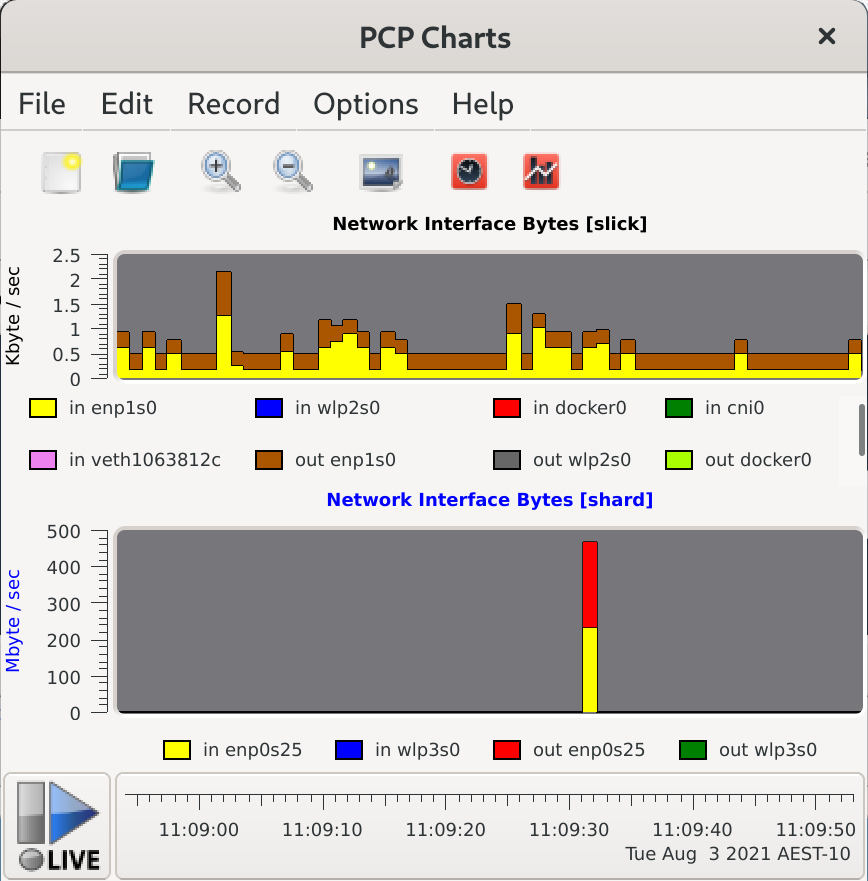Screen dimensions: 868x881
Task: Expand the Options menu
Action: pyautogui.click(x=366, y=104)
